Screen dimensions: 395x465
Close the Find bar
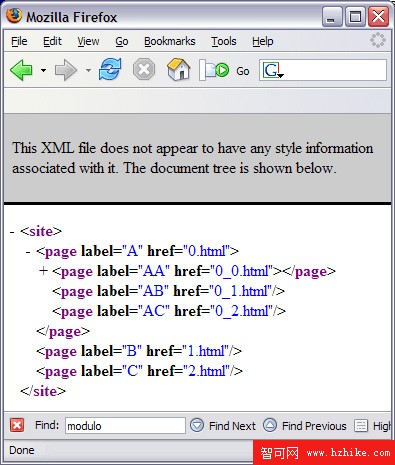(x=17, y=425)
